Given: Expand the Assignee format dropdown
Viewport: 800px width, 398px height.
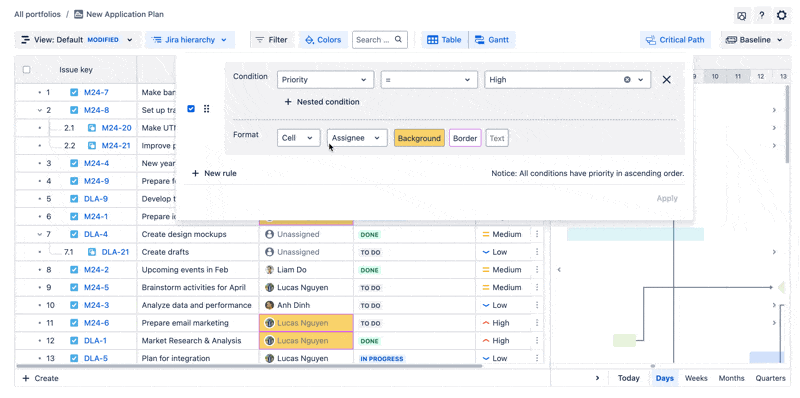Looking at the screenshot, I should (x=357, y=138).
